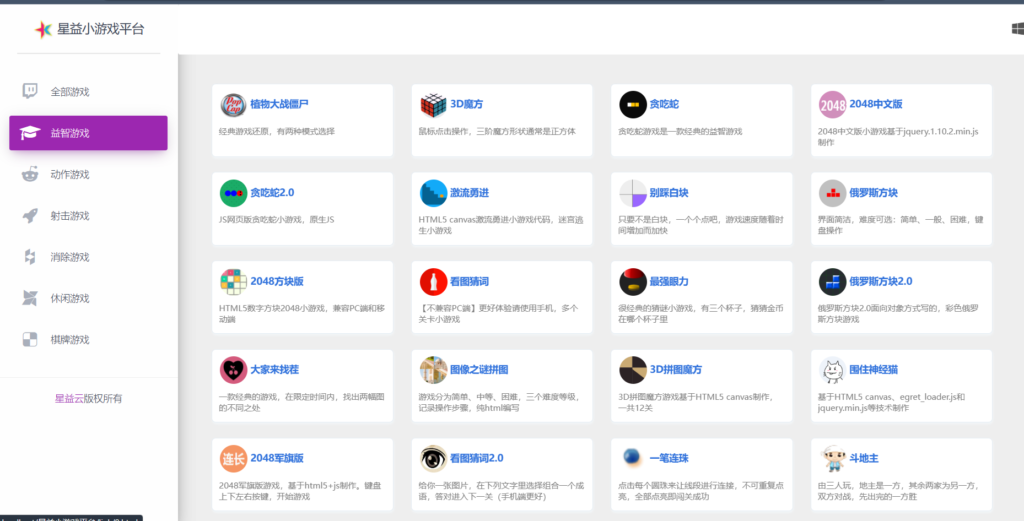Open the 俄罗斯方块2.0 title link

pyautogui.click(x=881, y=281)
